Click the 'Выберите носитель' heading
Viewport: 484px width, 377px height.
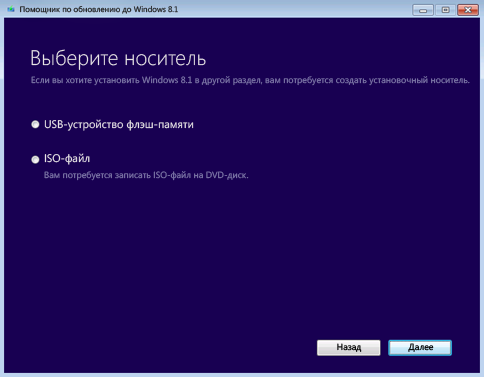point(118,58)
